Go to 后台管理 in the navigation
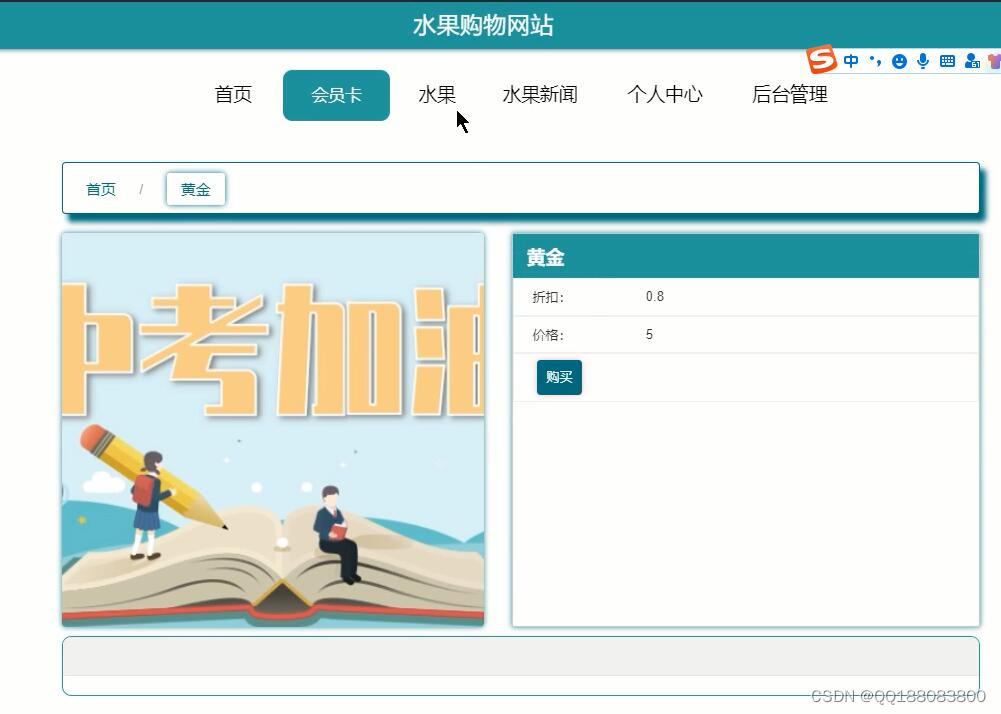Viewport: 1001px width, 714px height. click(x=790, y=95)
